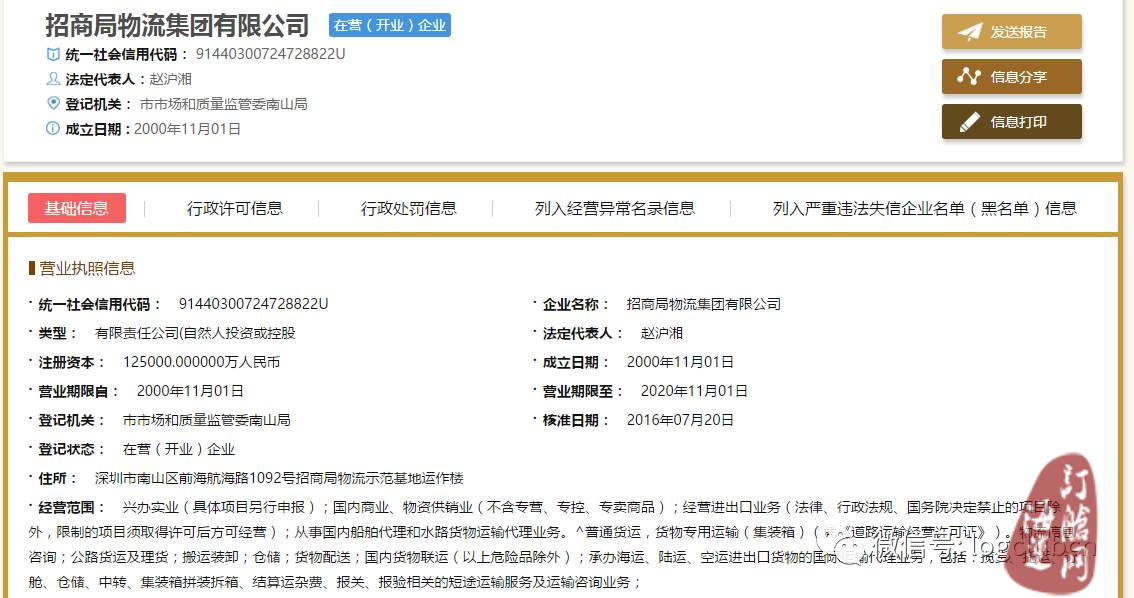Screen dimensions: 1134x598
Task: Click the 经营范围 label
Action: (x=71, y=508)
